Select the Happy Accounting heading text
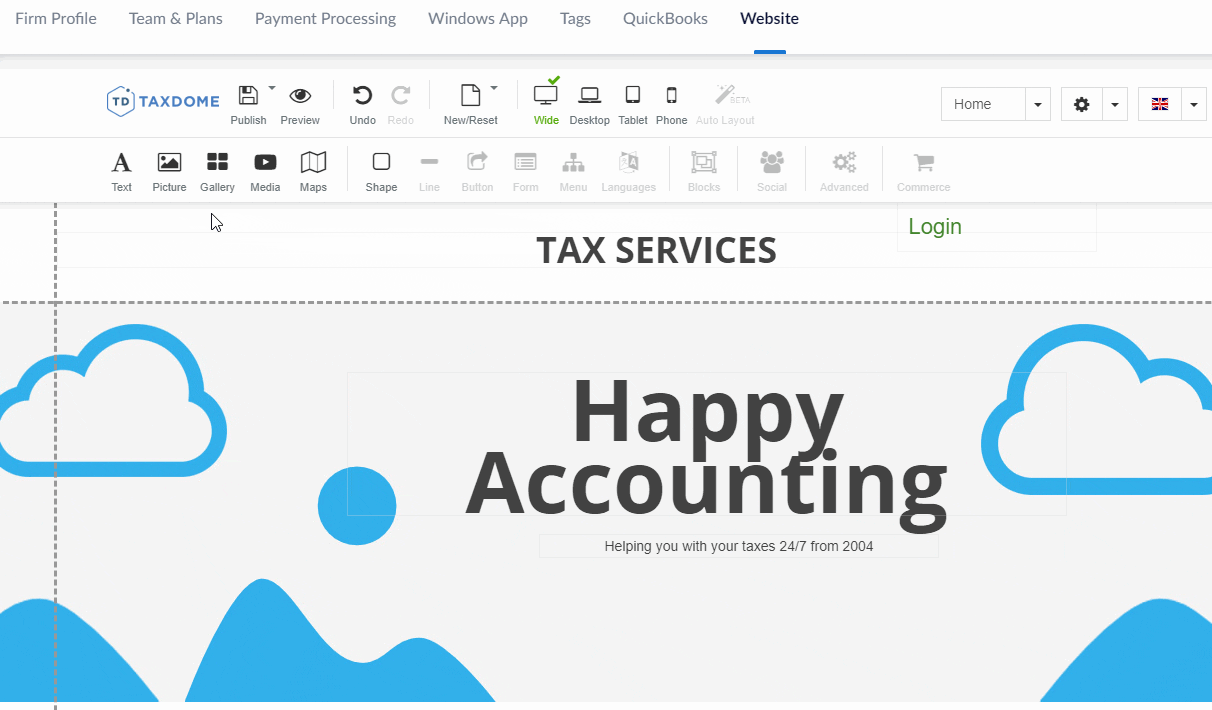This screenshot has height=710, width=1212. [706, 445]
